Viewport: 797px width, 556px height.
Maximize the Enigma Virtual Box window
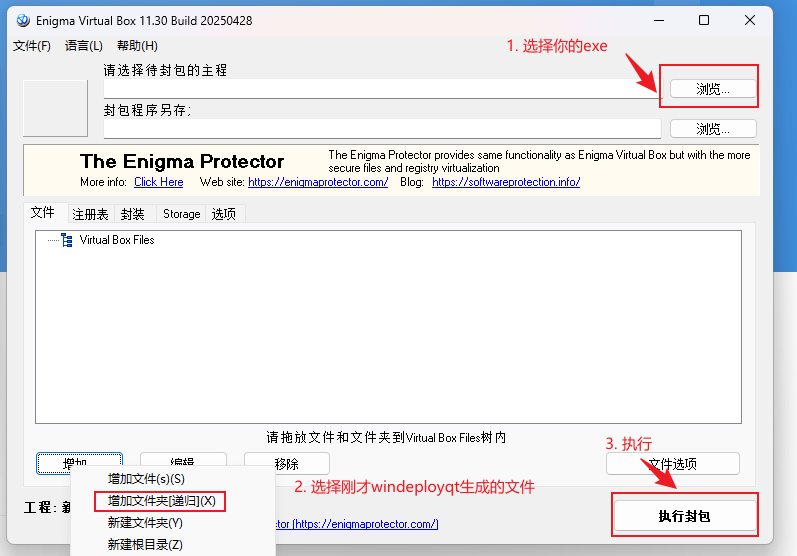[x=704, y=20]
